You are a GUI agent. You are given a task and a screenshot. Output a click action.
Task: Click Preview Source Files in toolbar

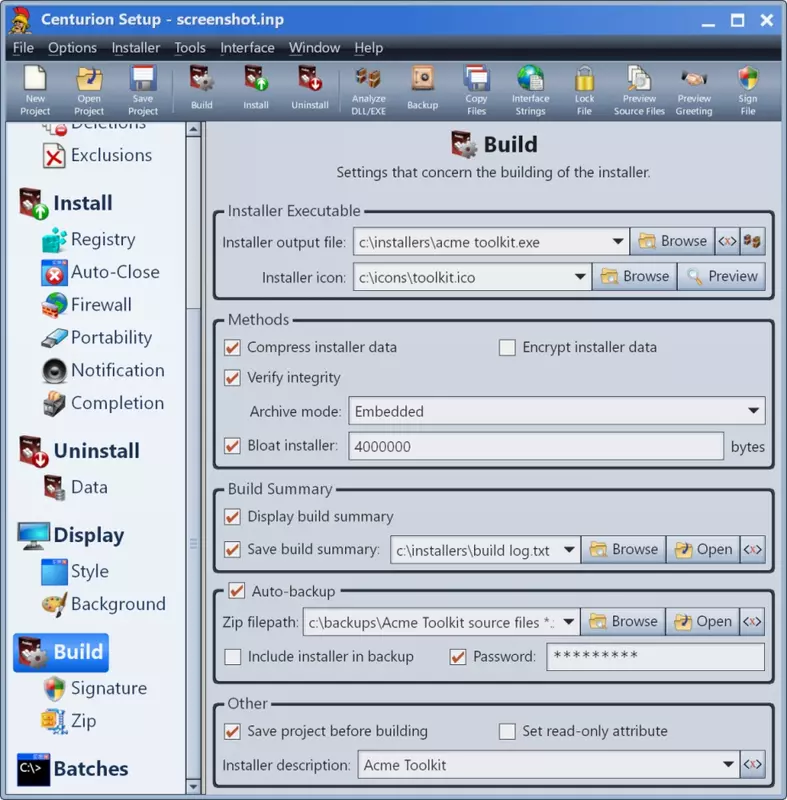[x=639, y=91]
